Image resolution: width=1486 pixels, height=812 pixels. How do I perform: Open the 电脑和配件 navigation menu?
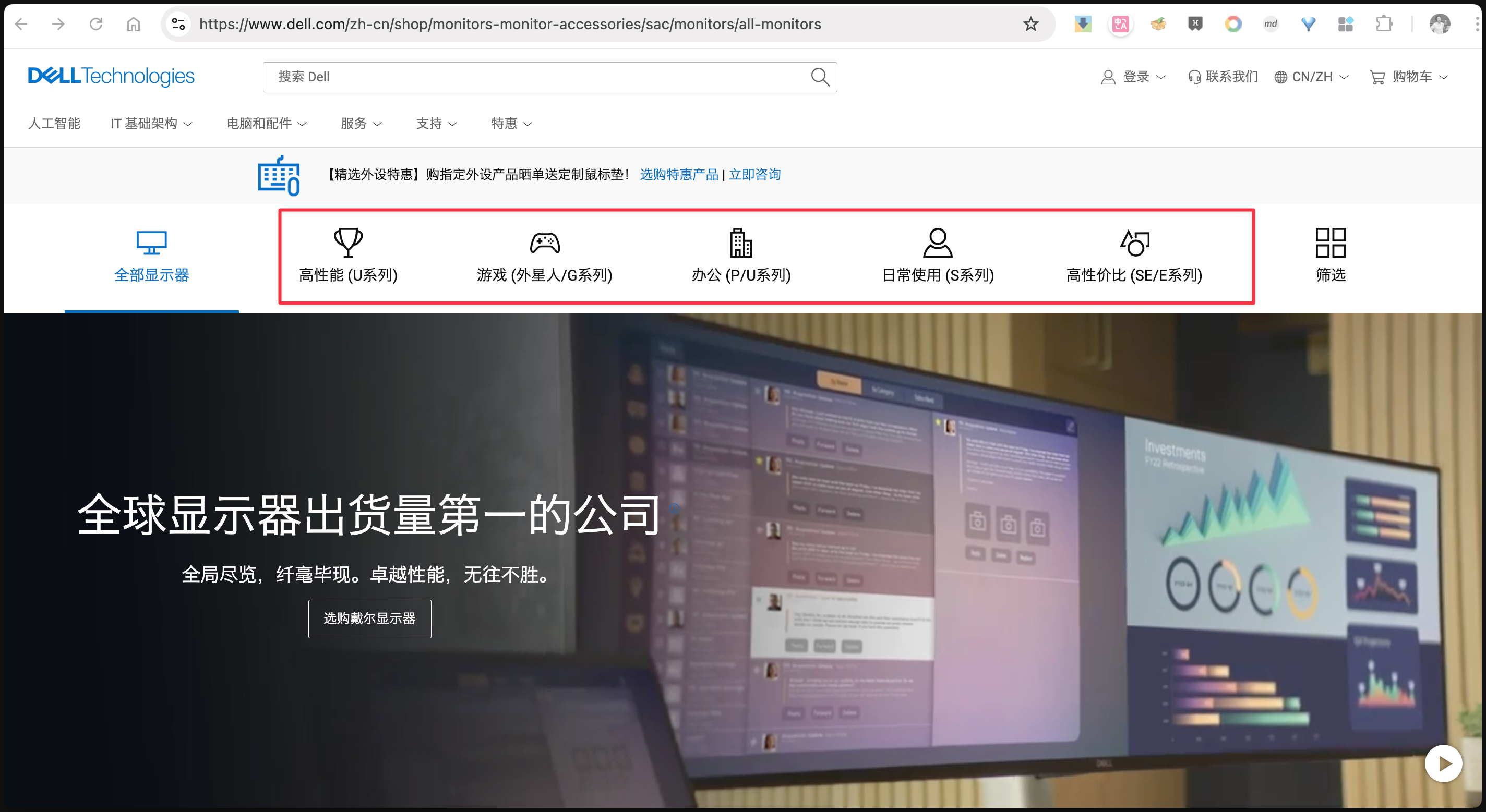coord(266,124)
